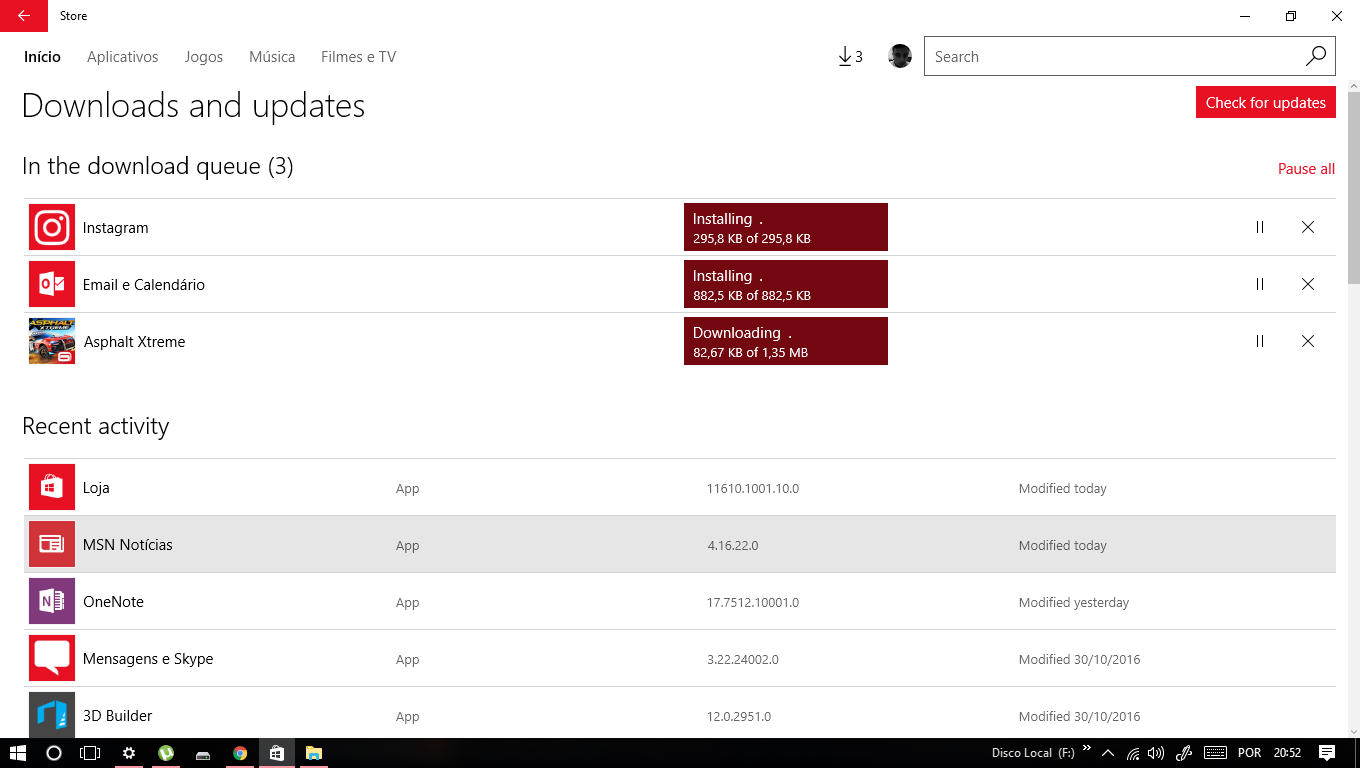Image resolution: width=1360 pixels, height=768 pixels.
Task: Select the MSN Notícias app name
Action: [128, 545]
